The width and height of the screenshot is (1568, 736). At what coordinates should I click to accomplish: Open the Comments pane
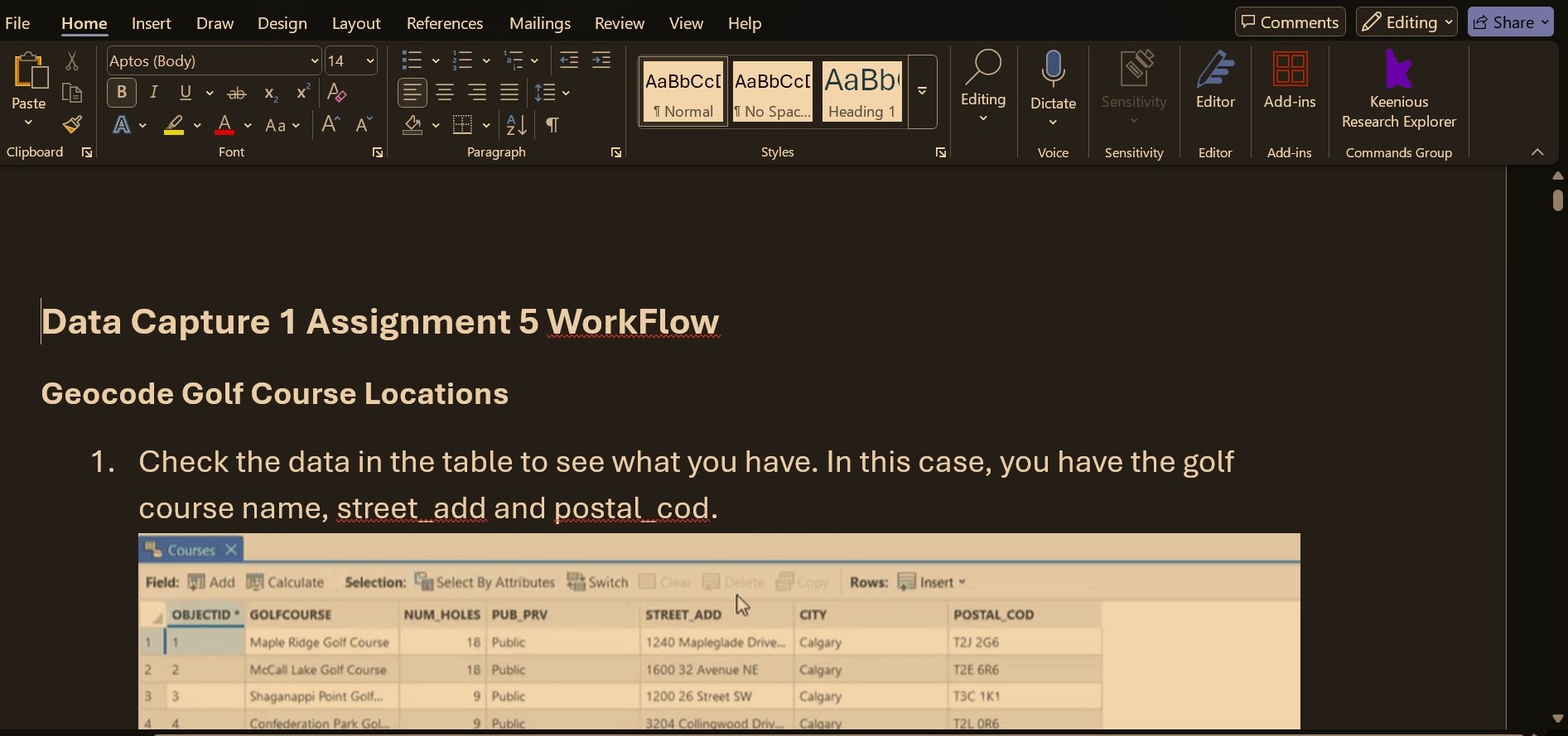[x=1290, y=22]
